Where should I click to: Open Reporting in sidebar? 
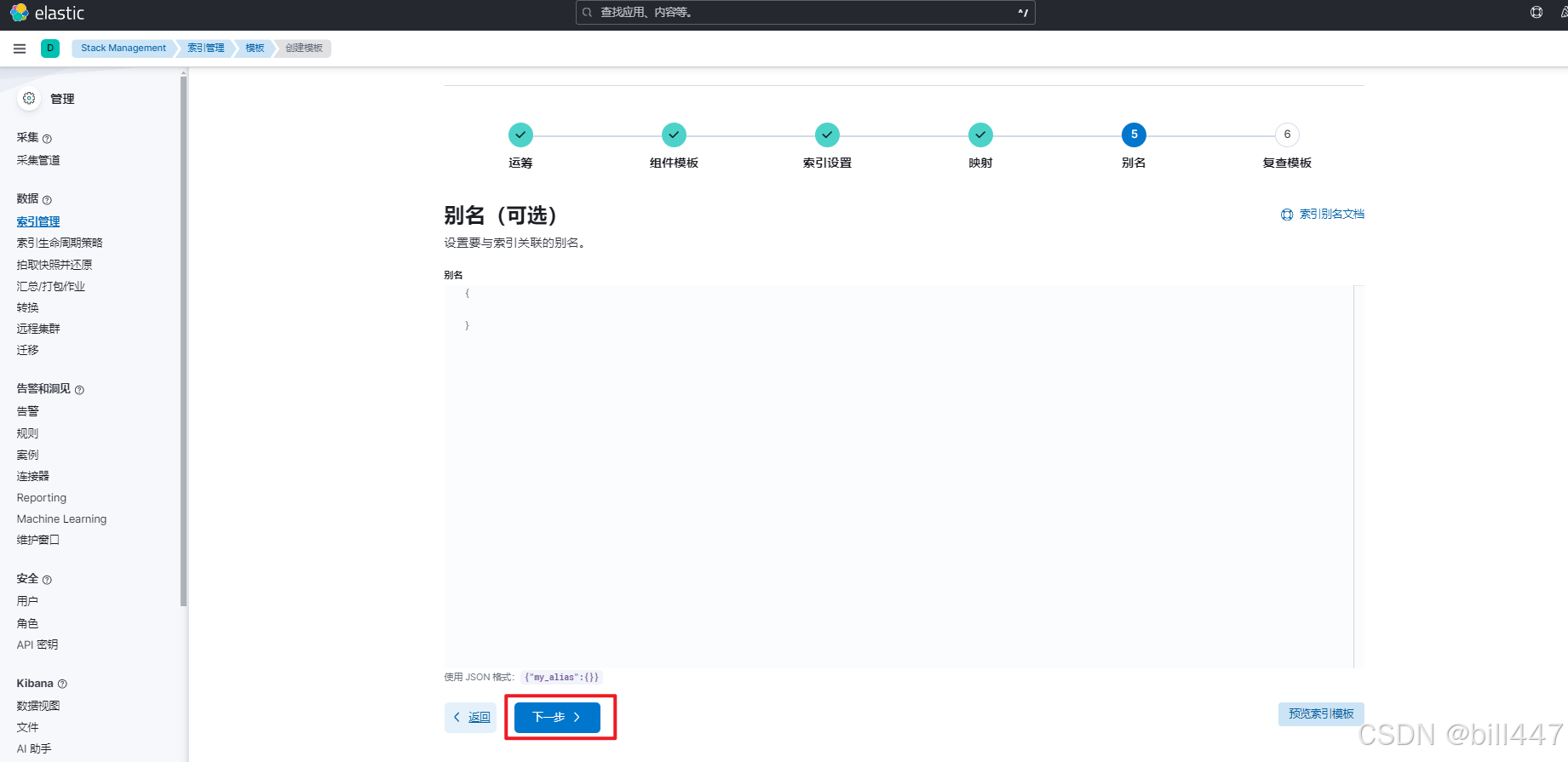(x=42, y=498)
